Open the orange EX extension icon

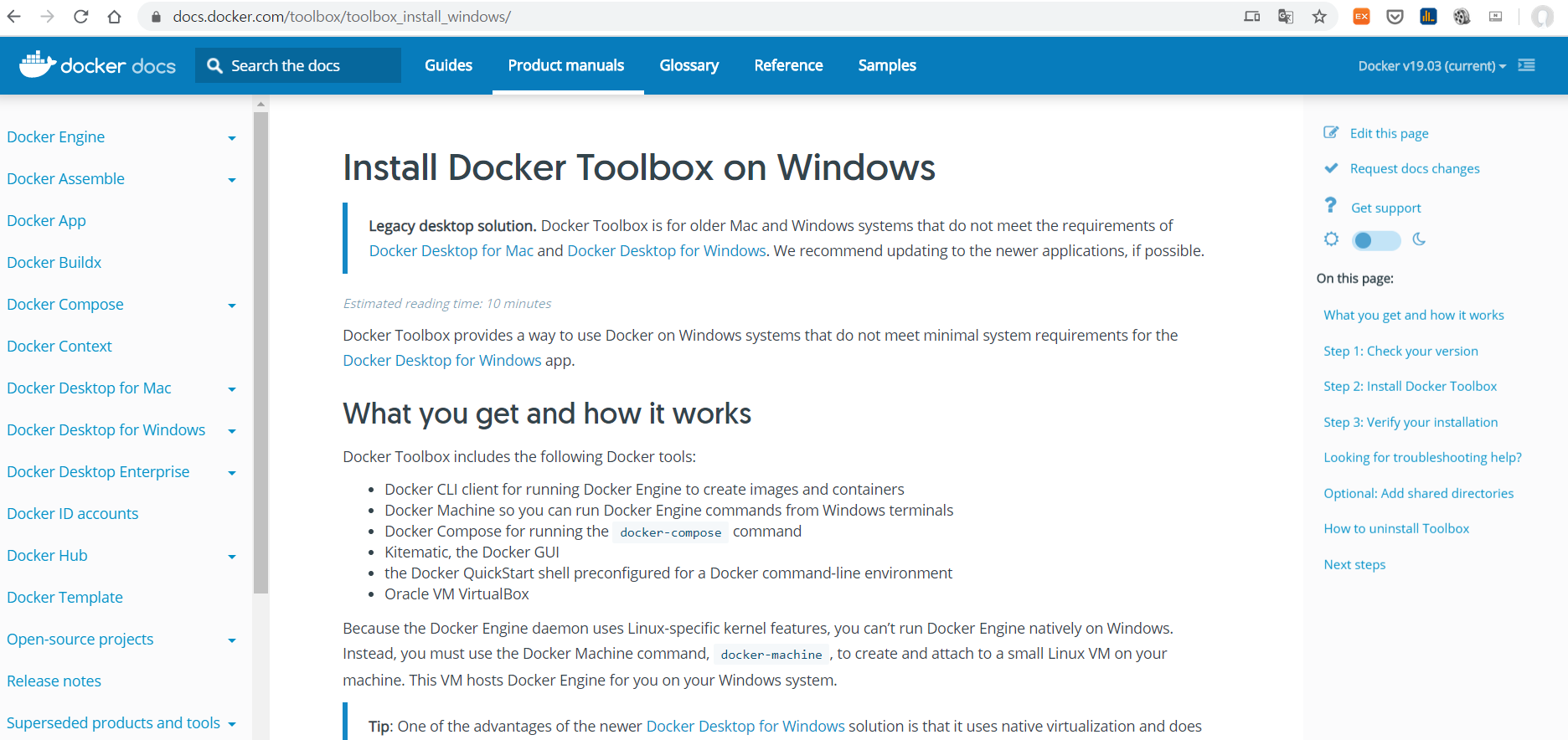point(1362,16)
